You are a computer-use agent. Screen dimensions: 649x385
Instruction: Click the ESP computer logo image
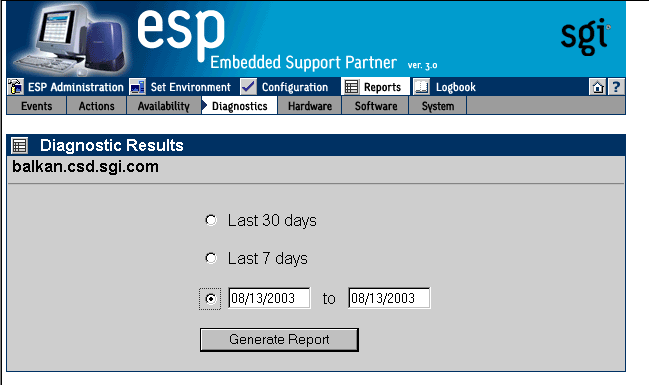70,39
